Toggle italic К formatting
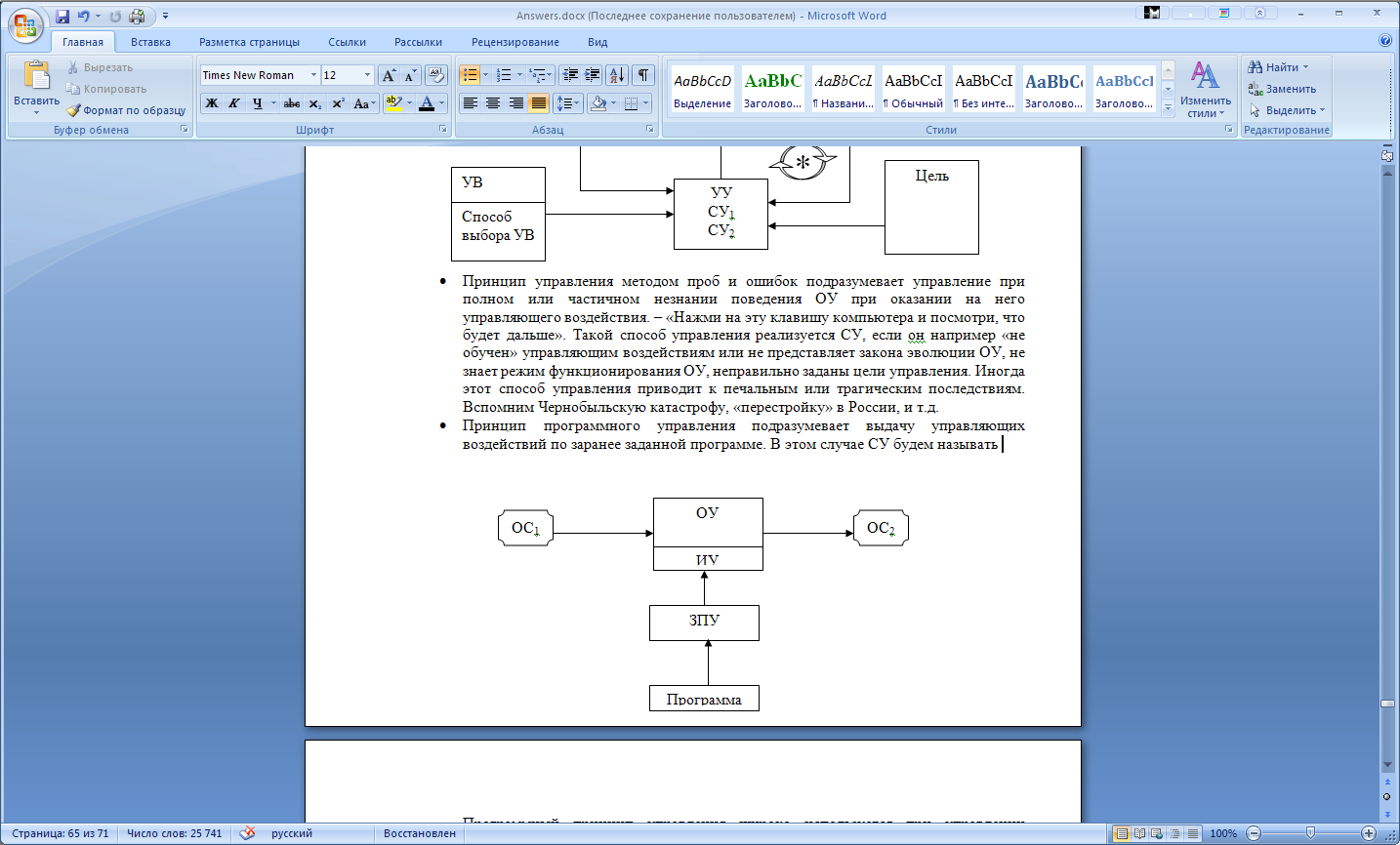 234,103
